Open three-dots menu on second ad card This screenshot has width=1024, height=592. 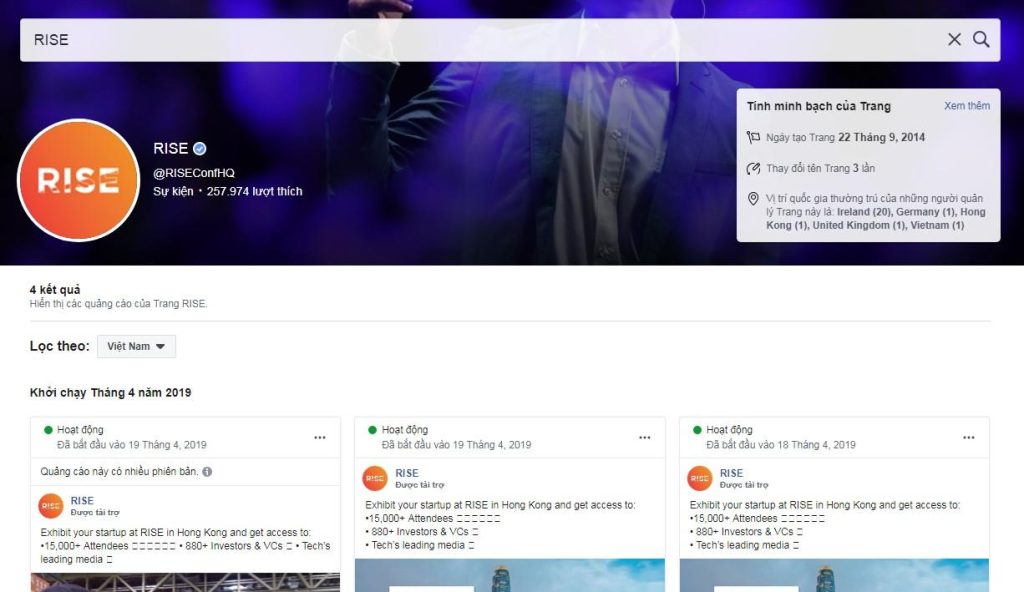pyautogui.click(x=645, y=438)
